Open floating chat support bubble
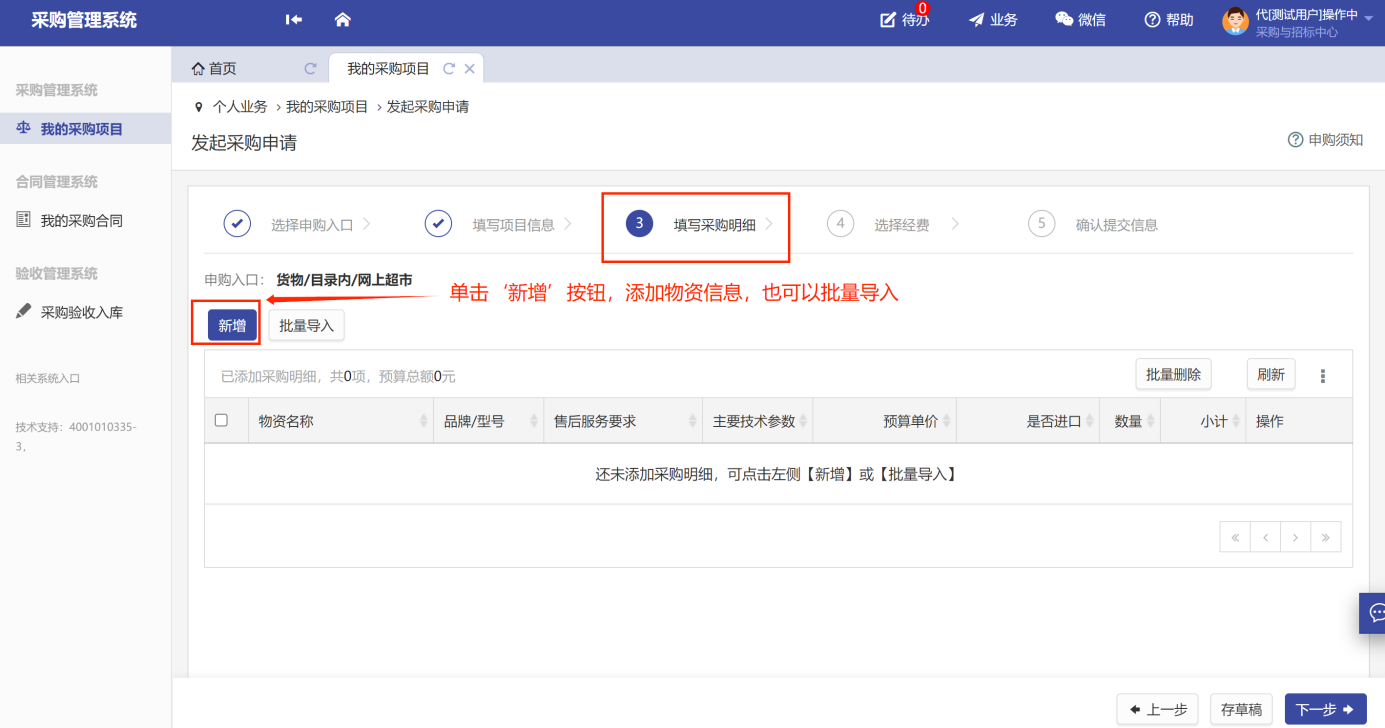This screenshot has height=728, width=1385. pyautogui.click(x=1376, y=612)
